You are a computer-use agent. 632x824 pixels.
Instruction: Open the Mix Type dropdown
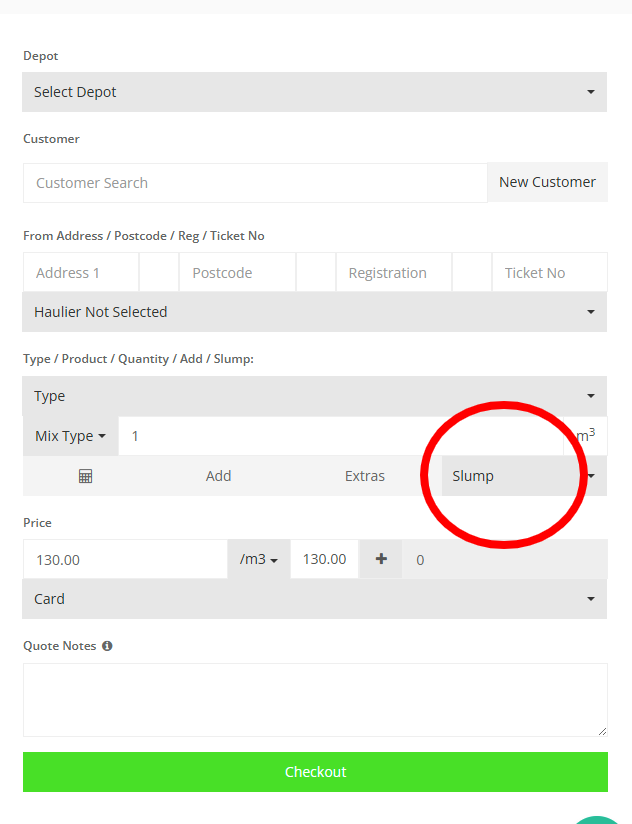tap(70, 436)
